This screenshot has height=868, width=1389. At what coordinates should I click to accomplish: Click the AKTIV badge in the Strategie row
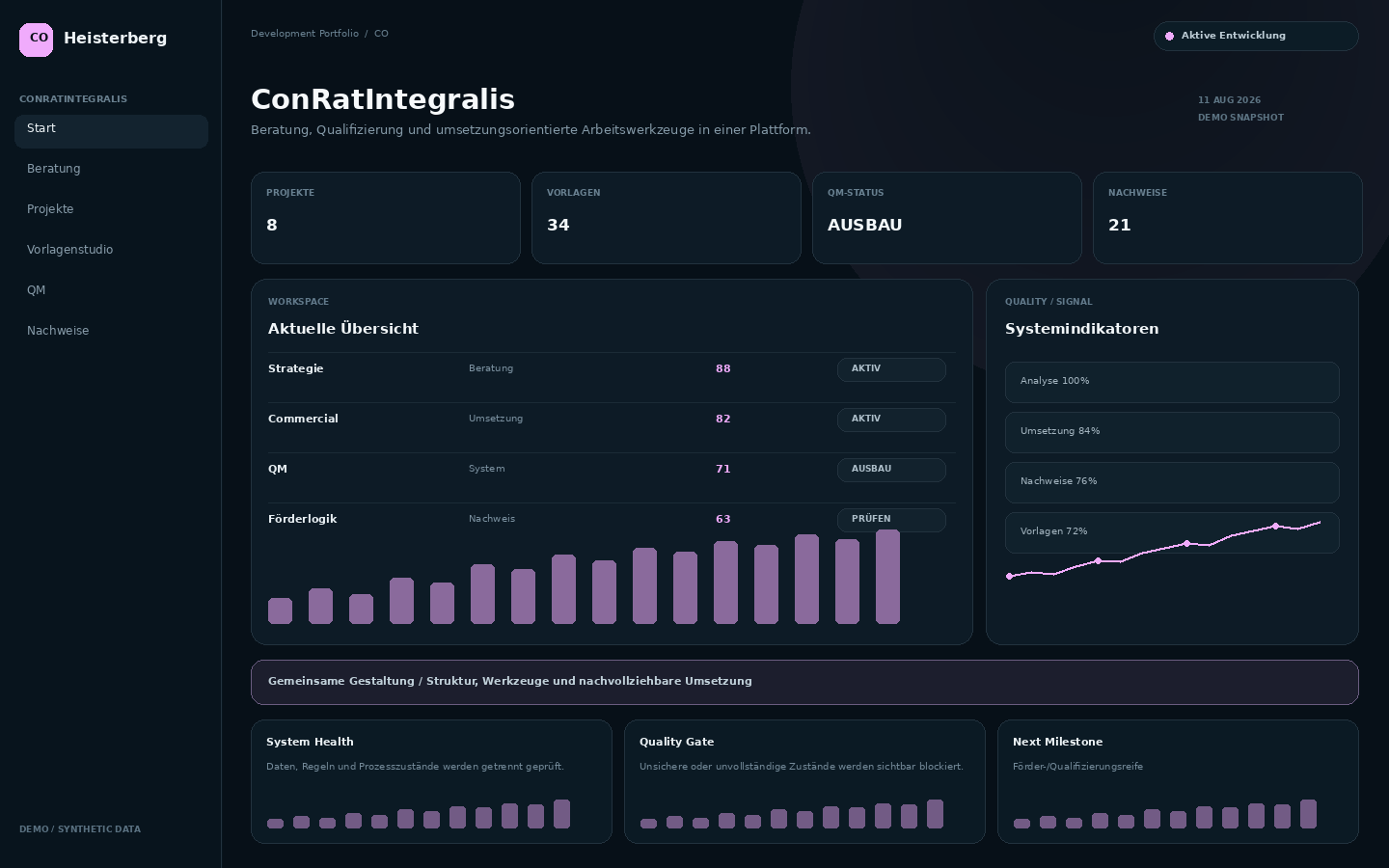891,369
